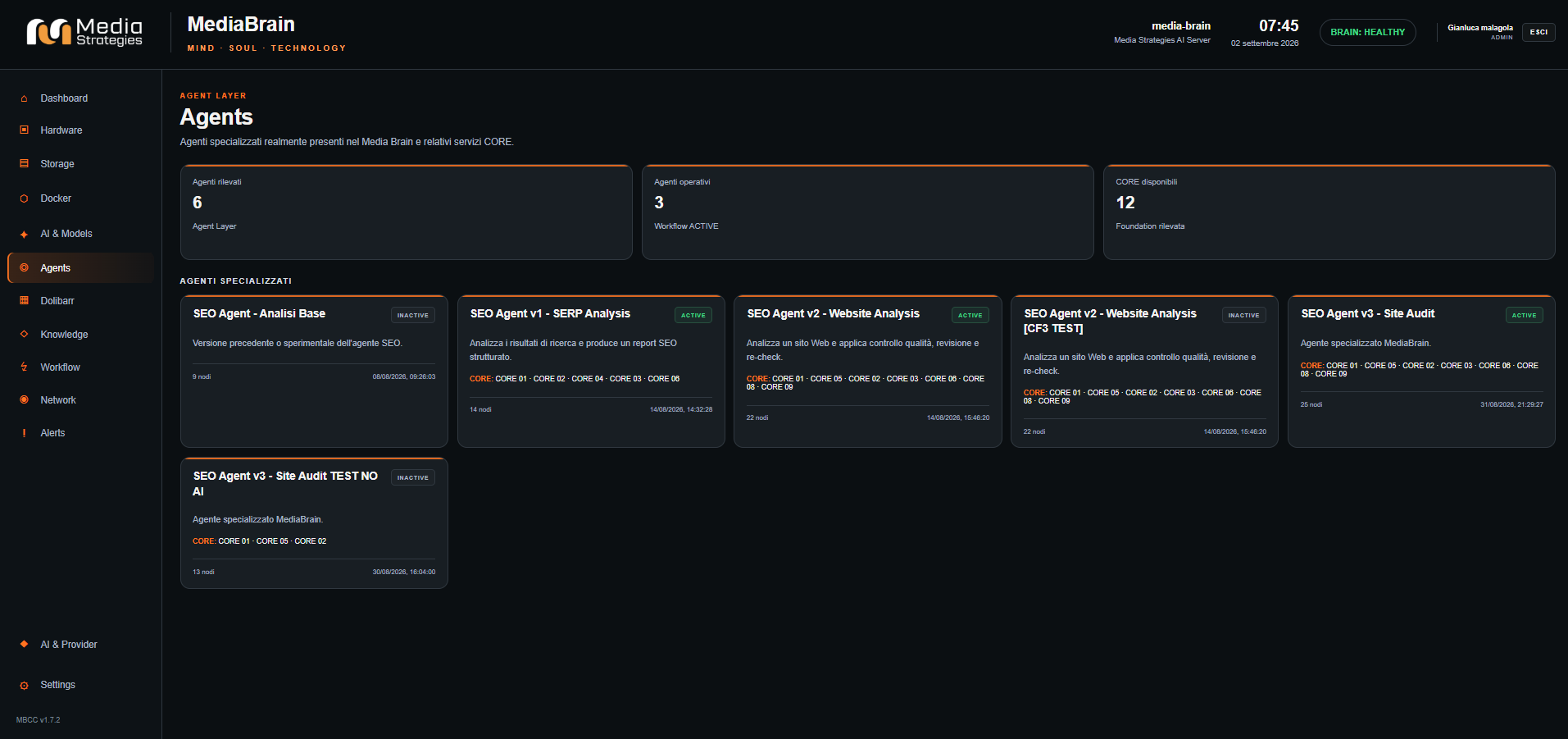1568x739 pixels.
Task: Click the AI & Provider icon
Action: pyautogui.click(x=24, y=644)
